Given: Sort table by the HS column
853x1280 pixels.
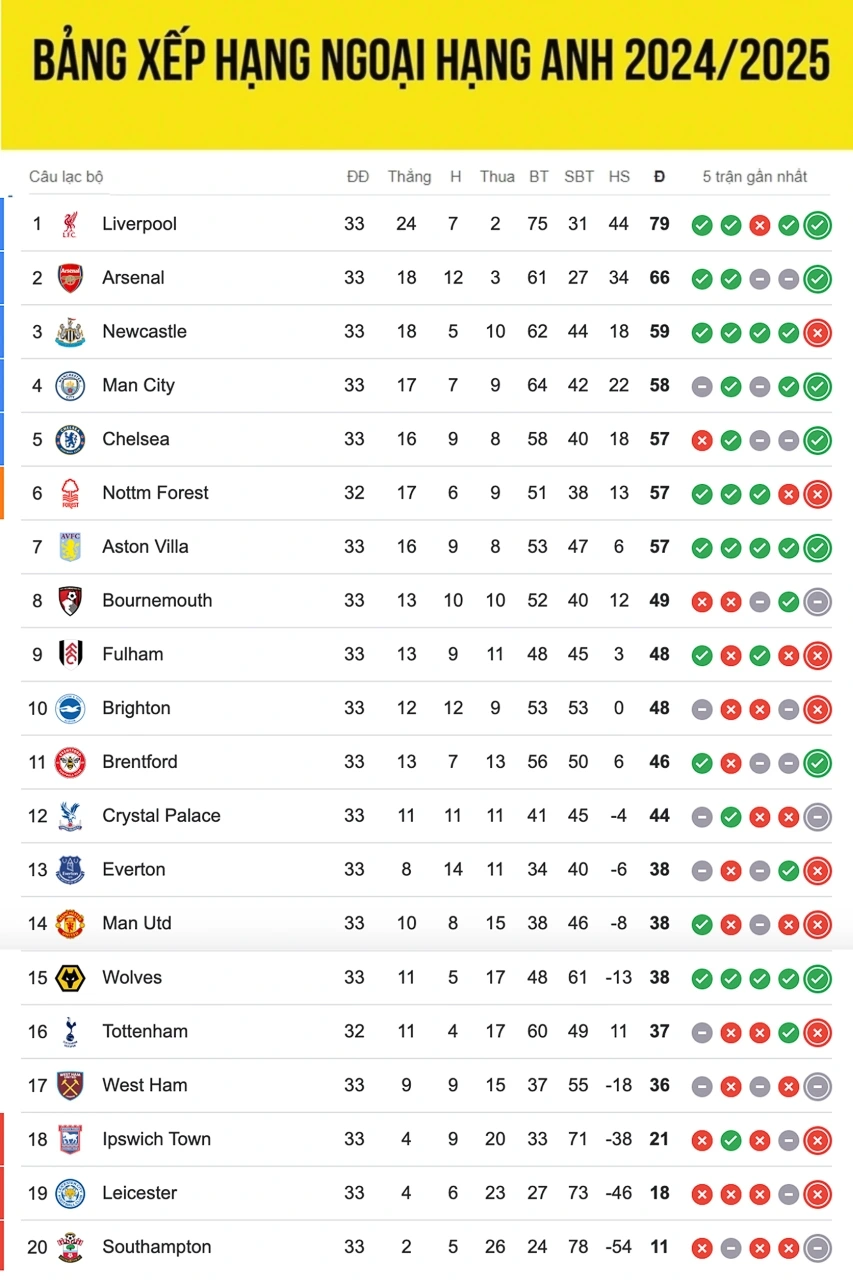Looking at the screenshot, I should point(619,177).
